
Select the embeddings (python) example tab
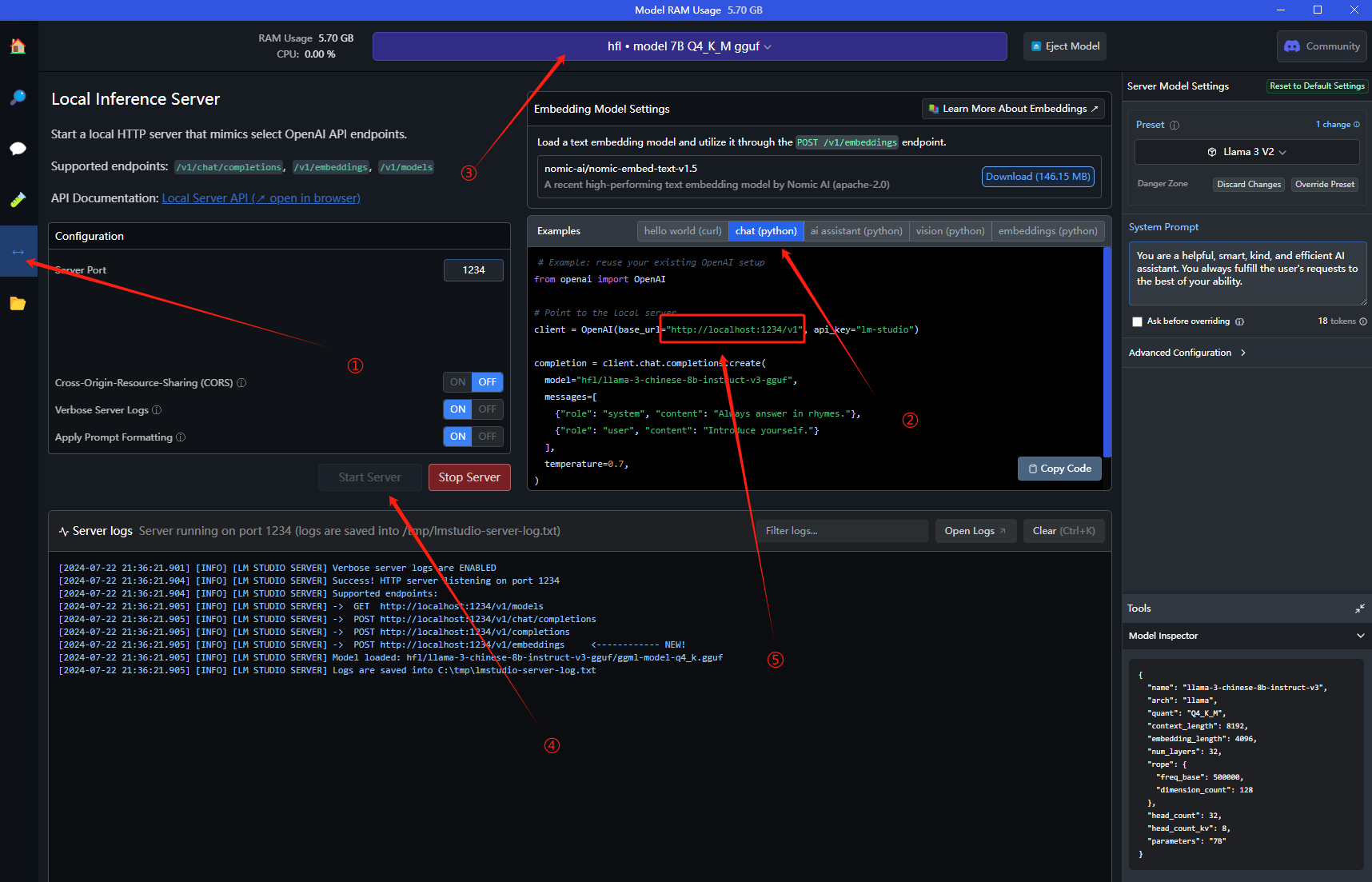click(1047, 231)
